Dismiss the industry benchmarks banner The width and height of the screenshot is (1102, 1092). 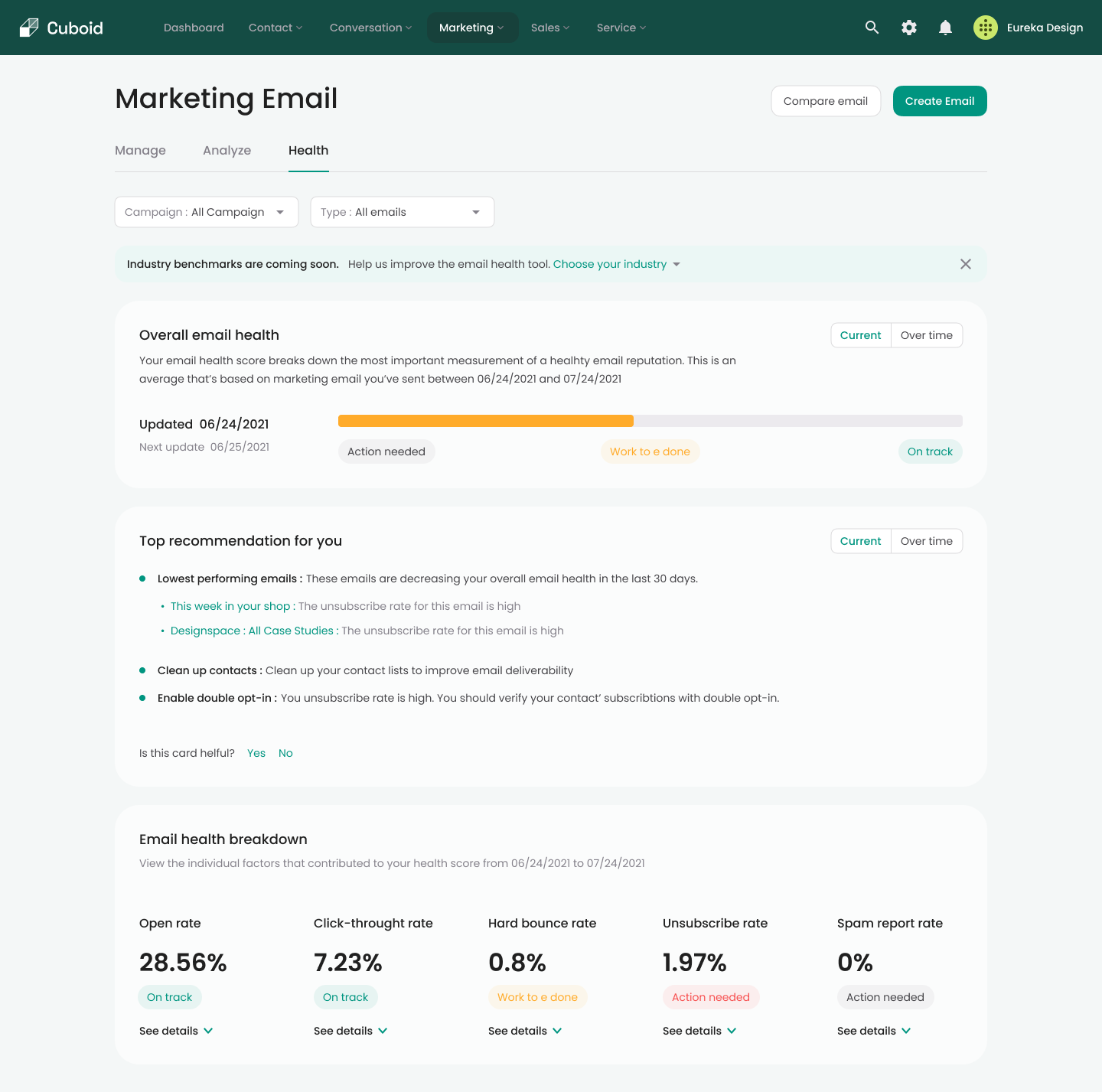click(966, 264)
